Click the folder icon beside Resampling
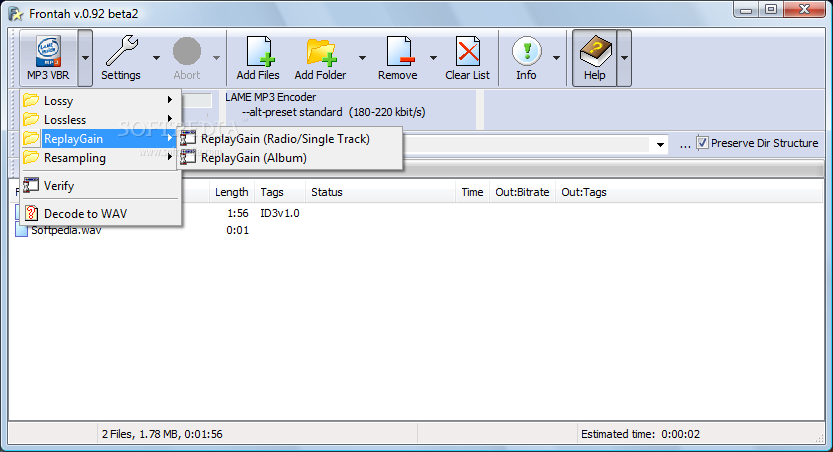The width and height of the screenshot is (833, 452). coord(31,158)
